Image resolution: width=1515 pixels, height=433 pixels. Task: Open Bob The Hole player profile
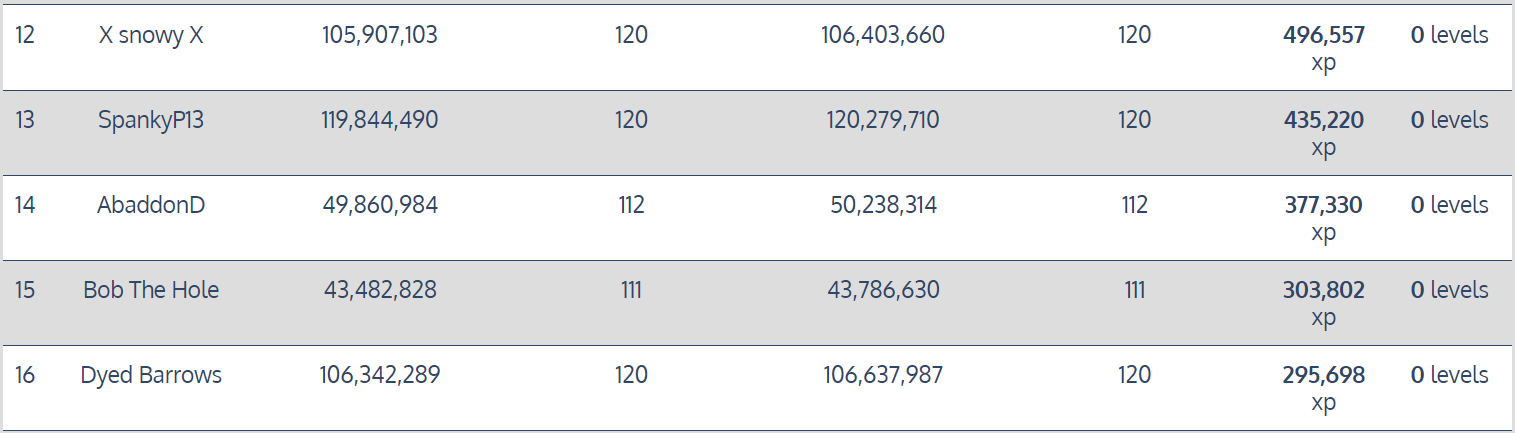coord(151,290)
